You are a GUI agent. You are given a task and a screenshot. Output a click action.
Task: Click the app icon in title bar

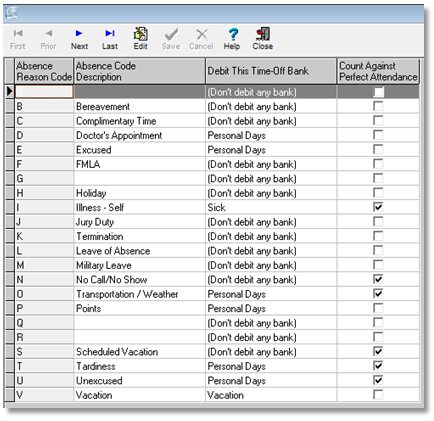tap(11, 13)
